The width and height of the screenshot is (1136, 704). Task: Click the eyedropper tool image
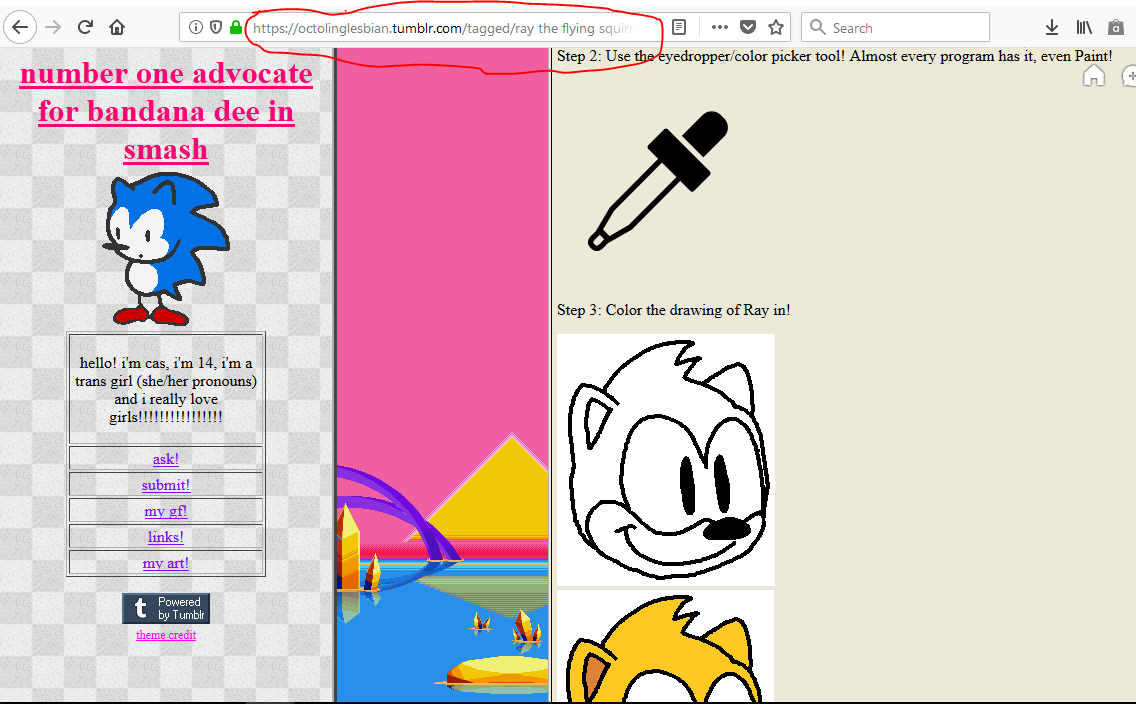coord(658,181)
